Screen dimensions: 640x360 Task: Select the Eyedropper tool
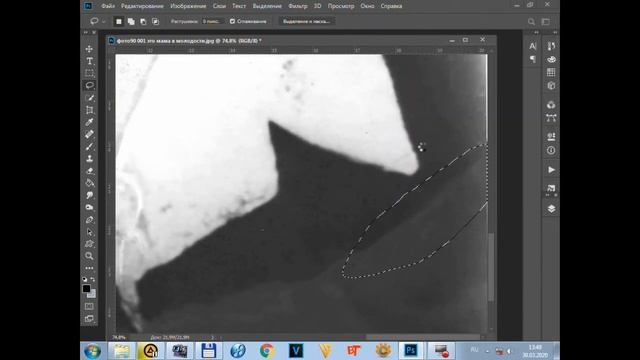[89, 122]
